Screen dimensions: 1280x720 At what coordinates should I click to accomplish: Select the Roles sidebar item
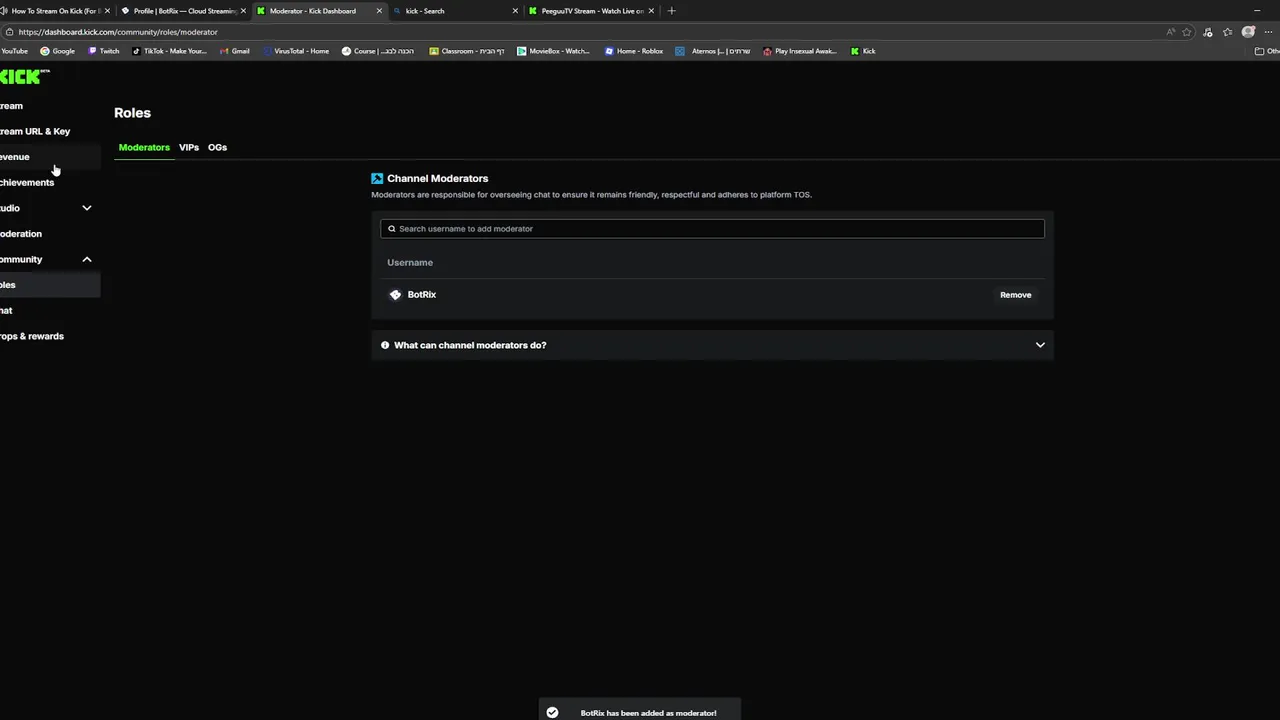click(x=50, y=285)
